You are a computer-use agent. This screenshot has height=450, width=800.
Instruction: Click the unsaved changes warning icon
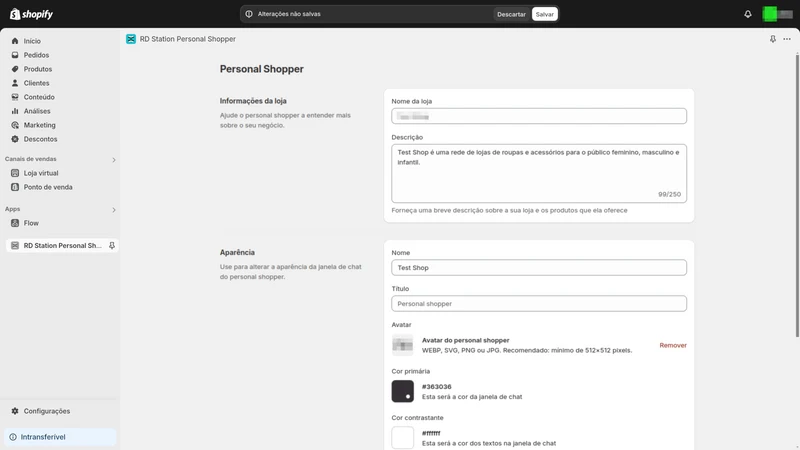click(x=249, y=14)
